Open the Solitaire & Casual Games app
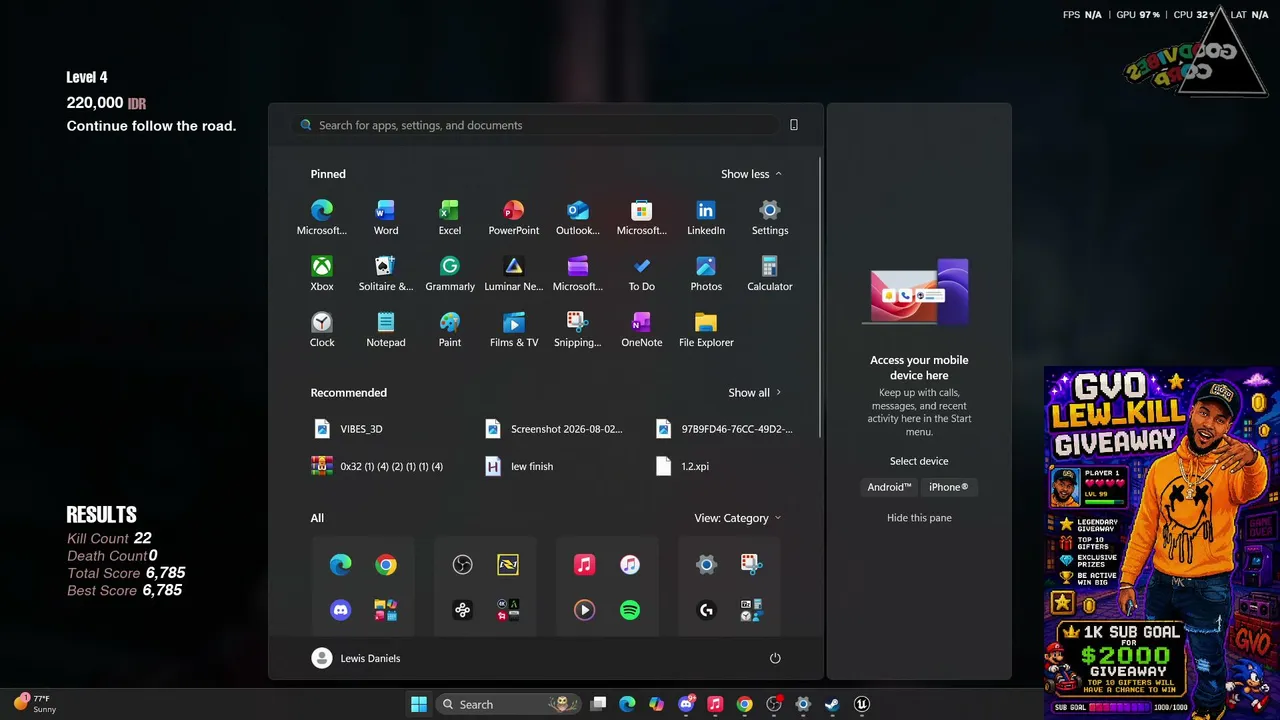This screenshot has width=1280, height=720. pyautogui.click(x=386, y=273)
